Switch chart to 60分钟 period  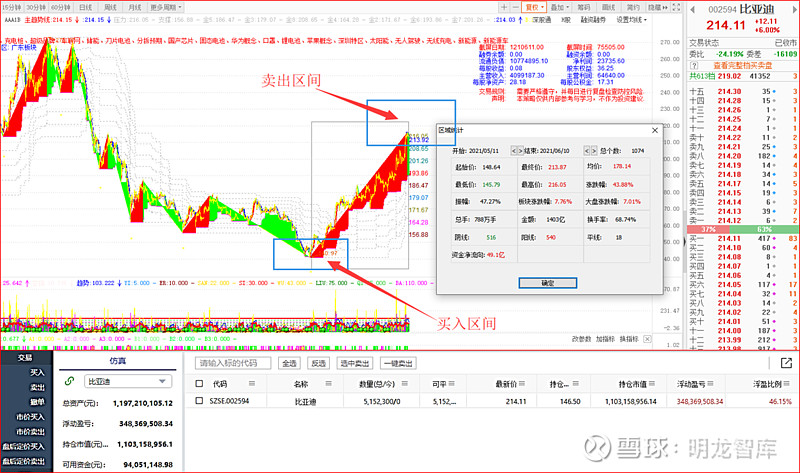coord(61,7)
